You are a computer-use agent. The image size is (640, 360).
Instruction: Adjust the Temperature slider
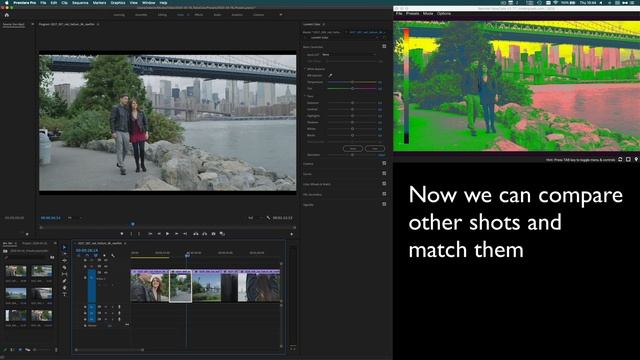point(352,82)
